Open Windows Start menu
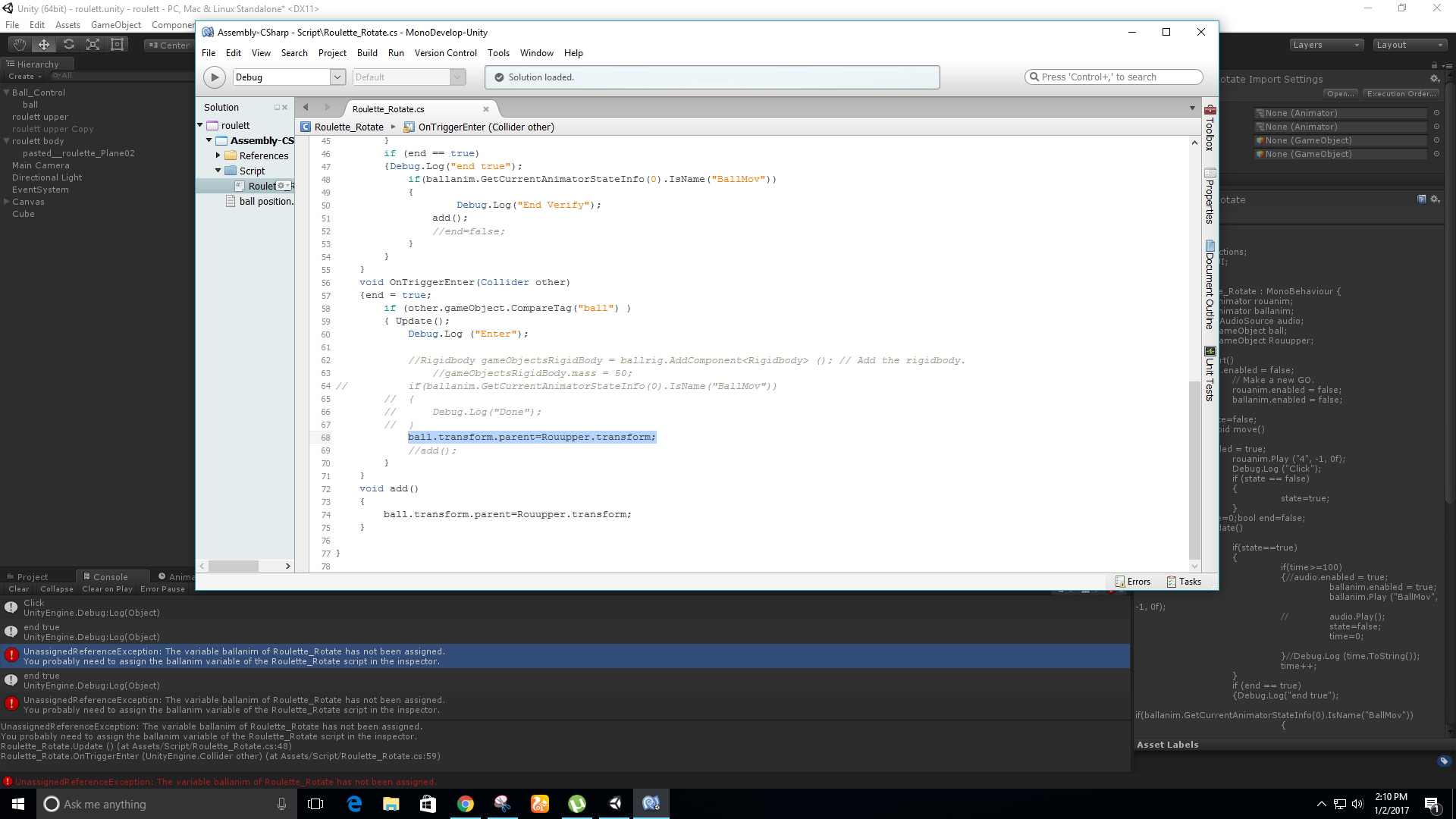 18,804
